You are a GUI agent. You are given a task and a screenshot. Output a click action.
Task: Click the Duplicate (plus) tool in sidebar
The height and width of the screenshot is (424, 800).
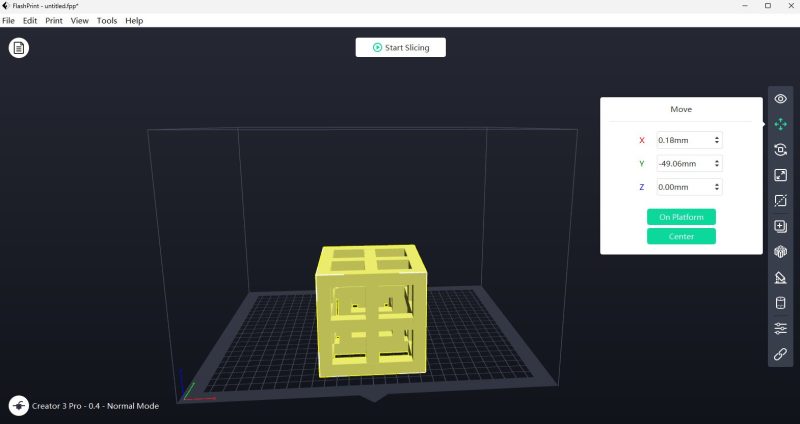point(780,226)
